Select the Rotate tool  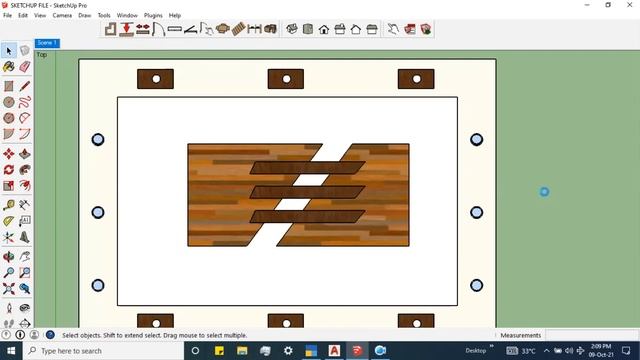(x=9, y=170)
